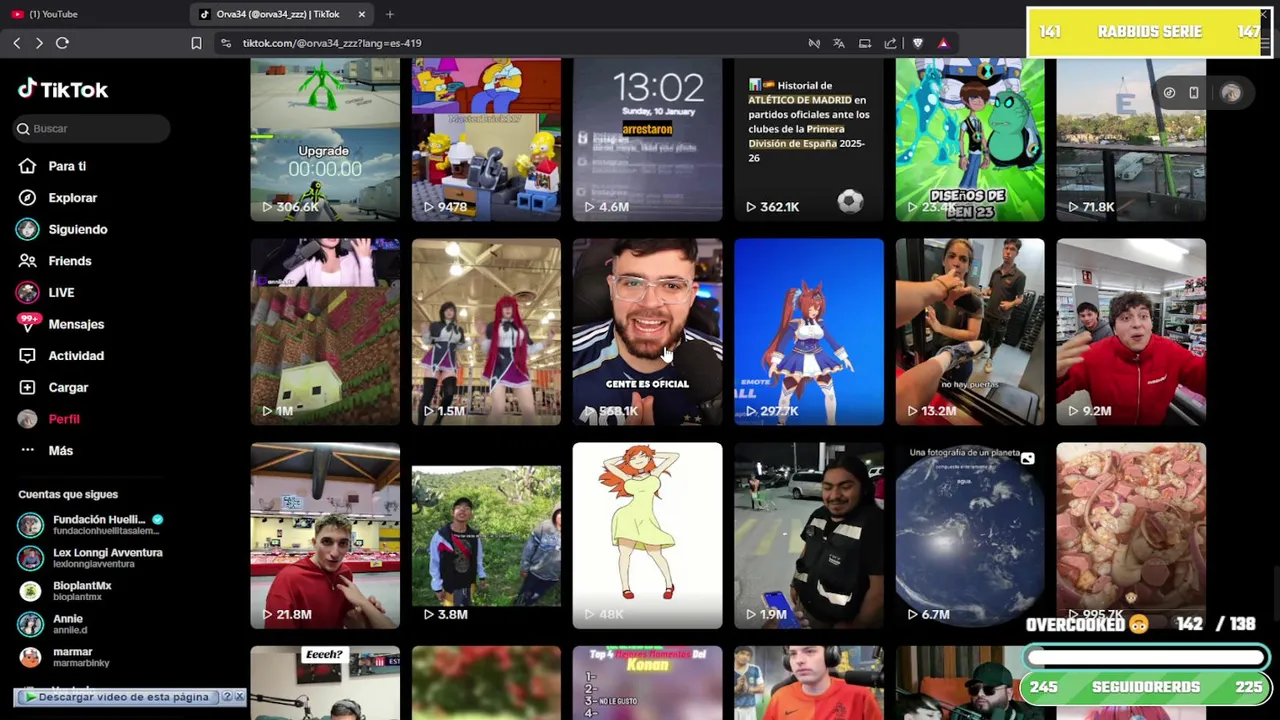Open the Siguiendo feed
Screen dimensions: 1280x720
(77, 229)
